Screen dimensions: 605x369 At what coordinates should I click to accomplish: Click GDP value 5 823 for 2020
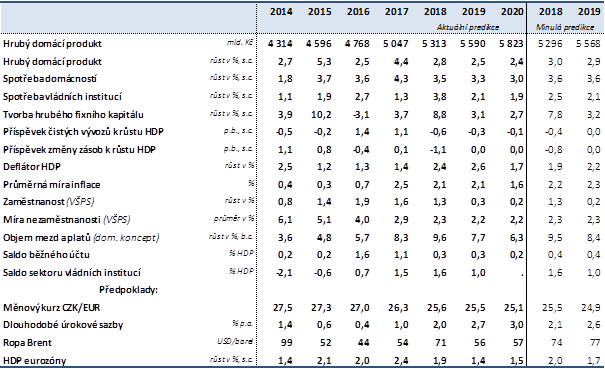[x=511, y=44]
